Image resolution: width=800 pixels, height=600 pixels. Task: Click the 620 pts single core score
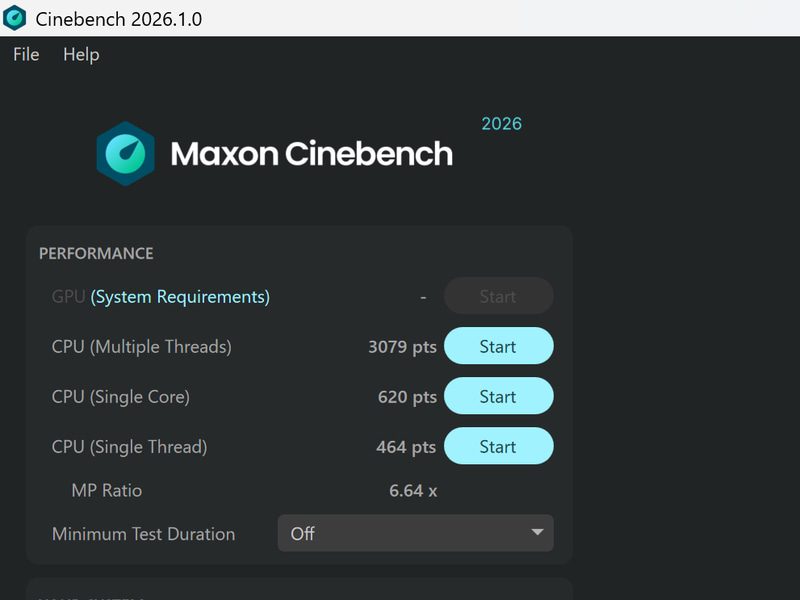coord(407,397)
